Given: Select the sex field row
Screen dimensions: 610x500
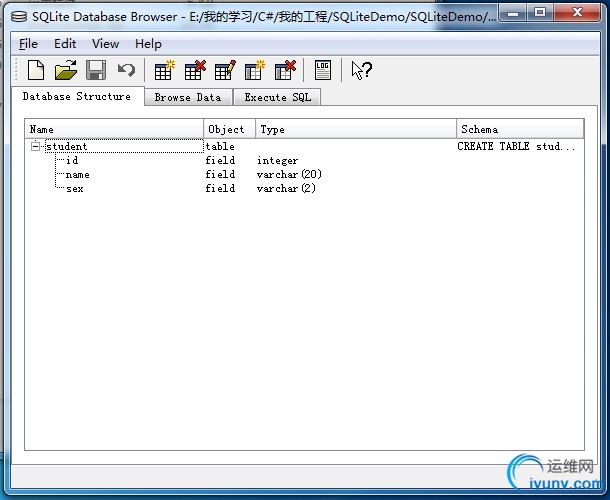Looking at the screenshot, I should (304, 188).
